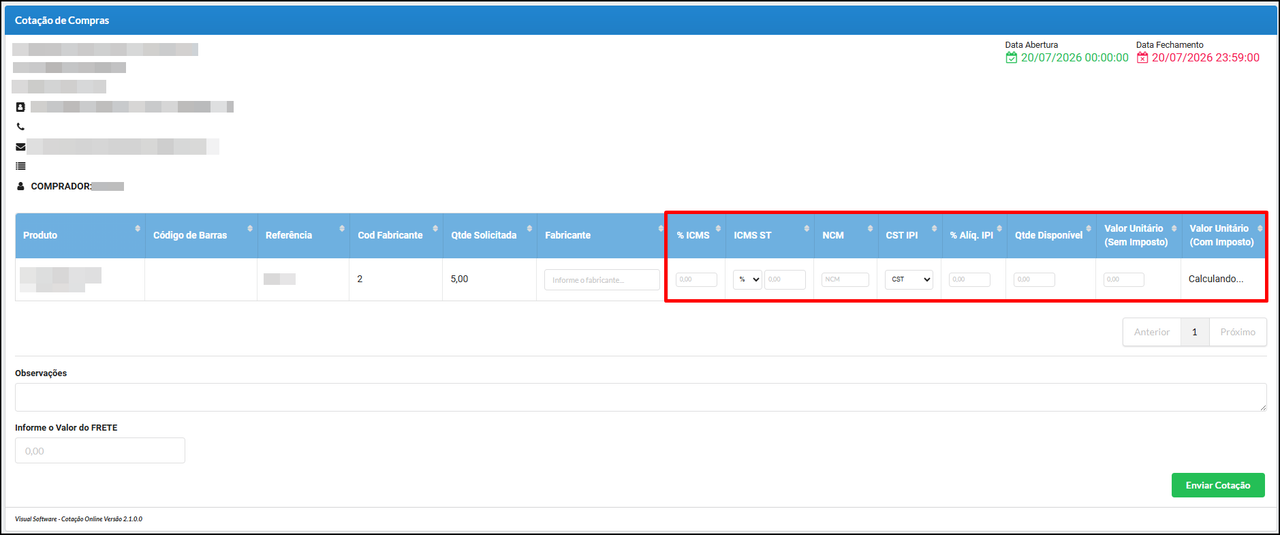This screenshot has width=1280, height=535.
Task: Go to Próximo page
Action: tap(1238, 332)
